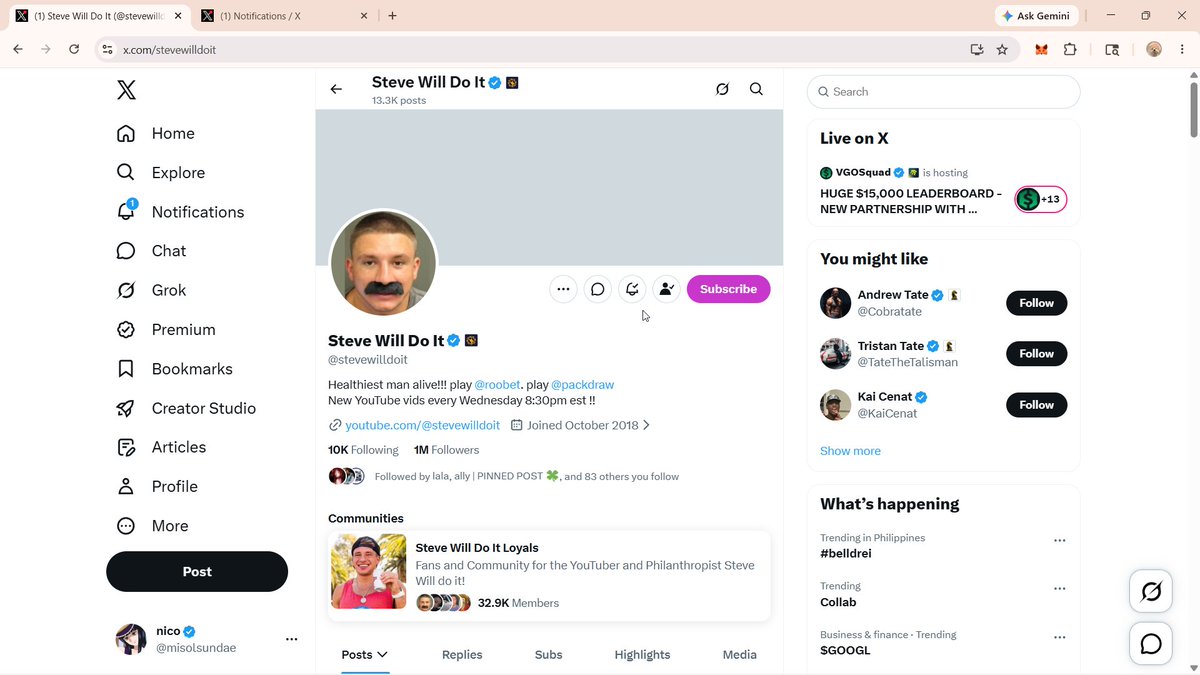Click 32.9K Members text
1200x675 pixels.
click(518, 603)
